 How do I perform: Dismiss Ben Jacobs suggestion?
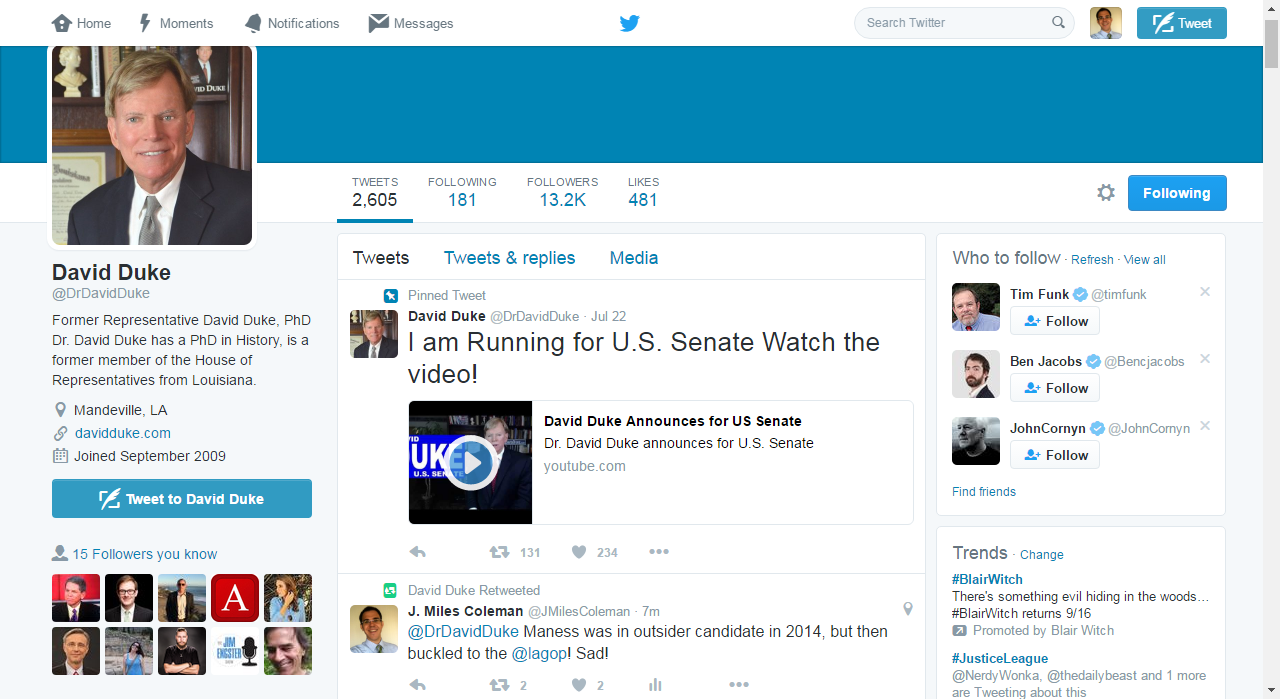click(x=1205, y=359)
